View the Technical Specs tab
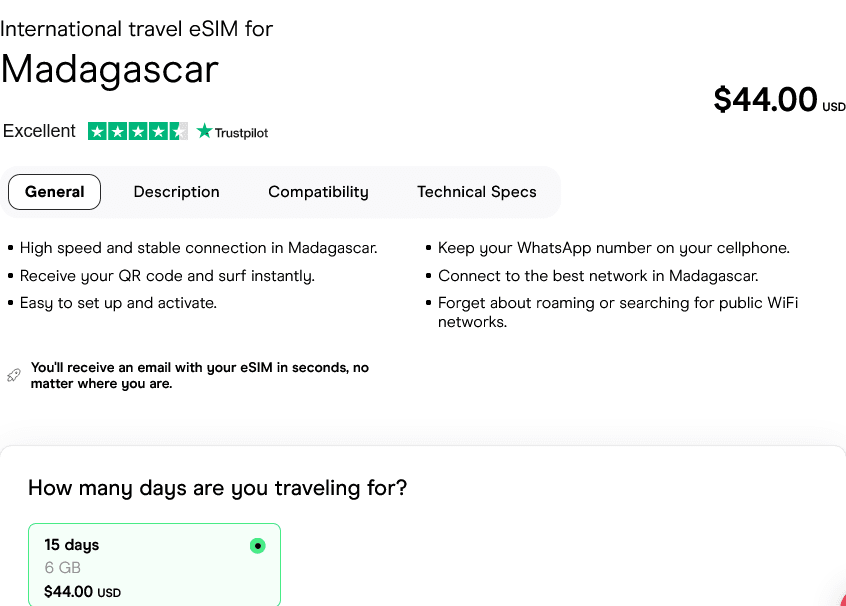 click(476, 192)
